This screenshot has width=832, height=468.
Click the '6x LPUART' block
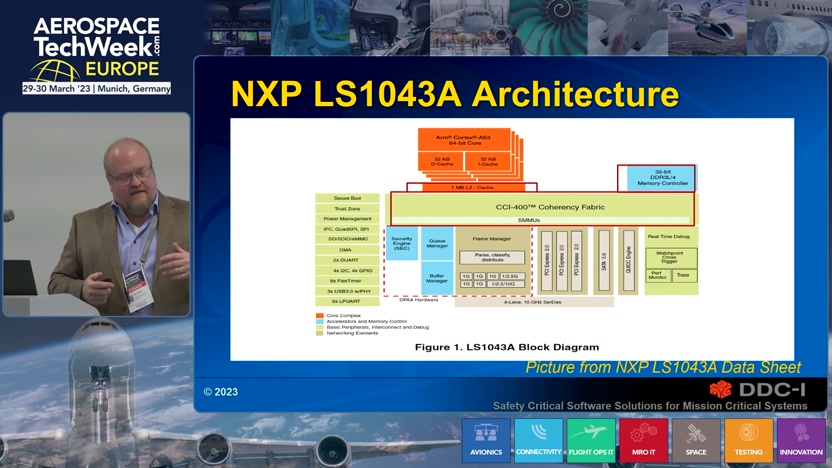tap(348, 301)
